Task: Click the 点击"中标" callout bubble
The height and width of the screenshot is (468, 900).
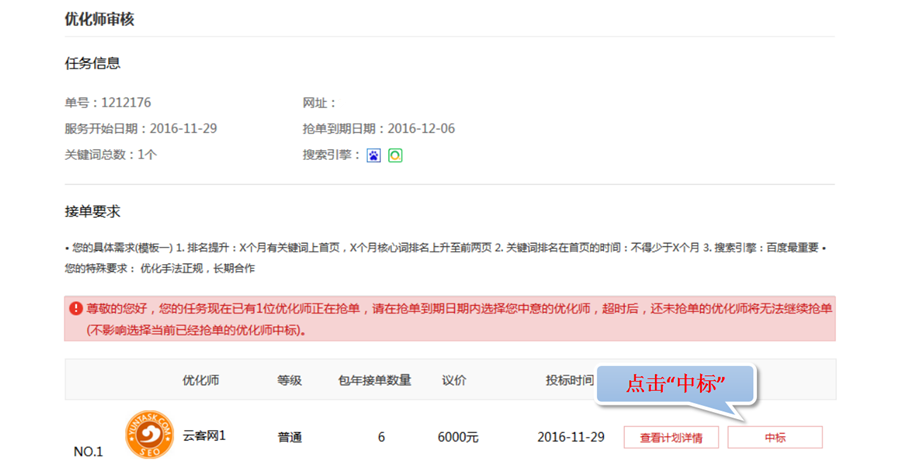Action: click(x=675, y=384)
